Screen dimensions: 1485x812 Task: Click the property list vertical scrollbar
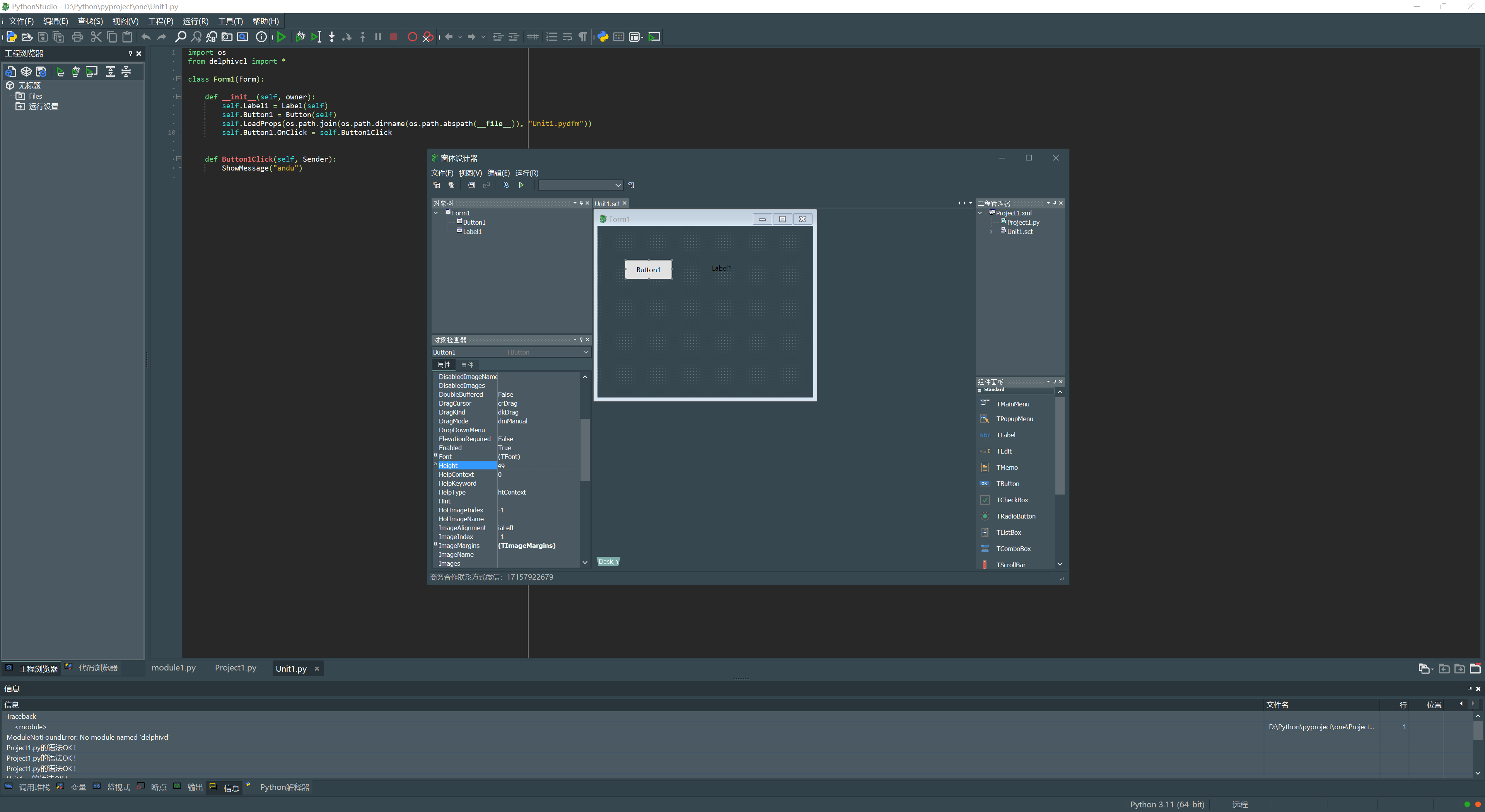coord(585,450)
